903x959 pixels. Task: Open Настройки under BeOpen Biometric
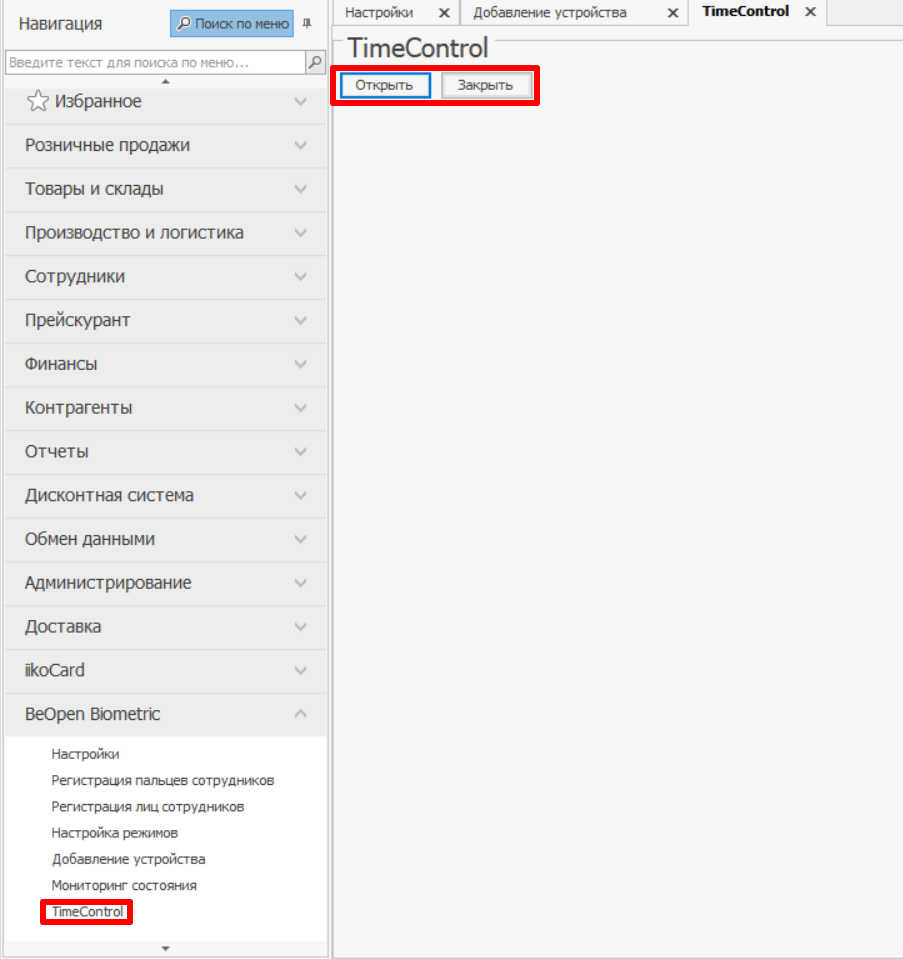85,754
